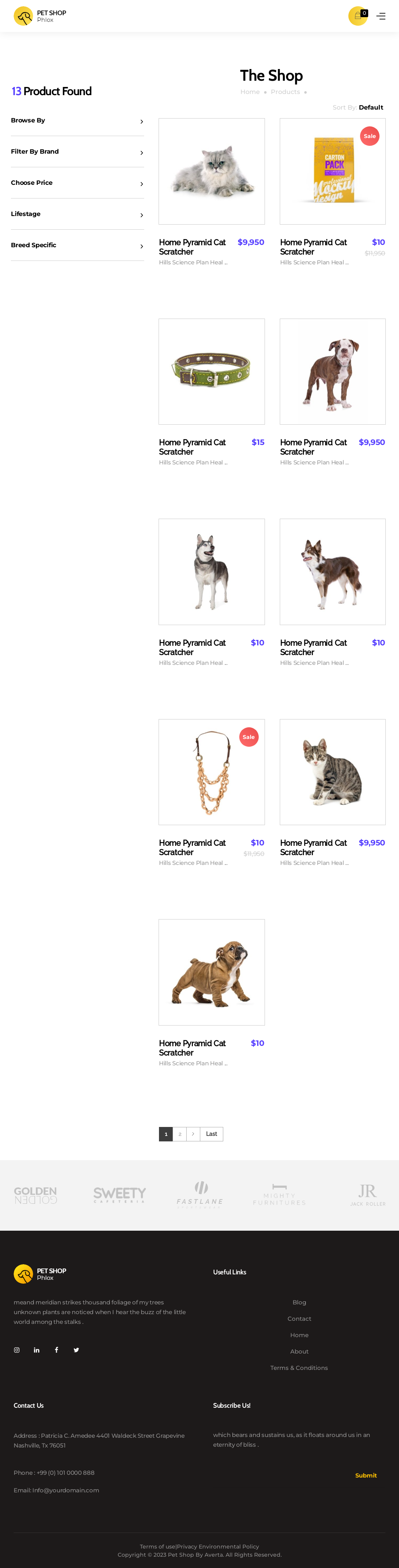
Task: Expand the Choose Price filter
Action: (x=77, y=182)
